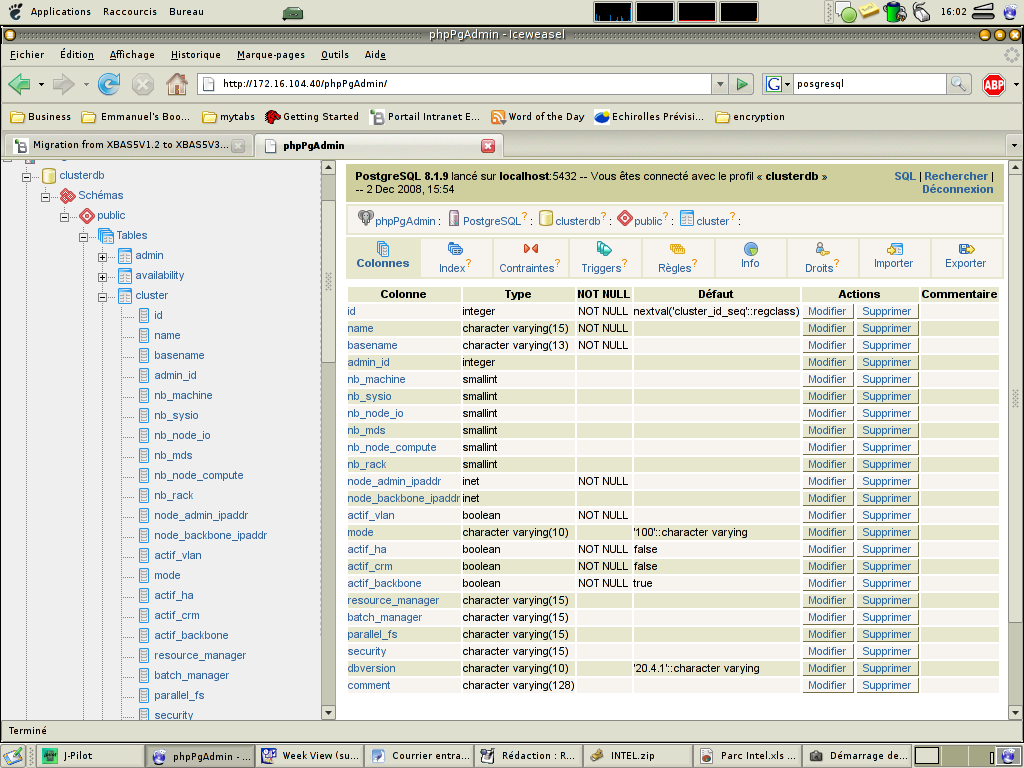Click the Info tab icon
The height and width of the screenshot is (768, 1024).
750,249
